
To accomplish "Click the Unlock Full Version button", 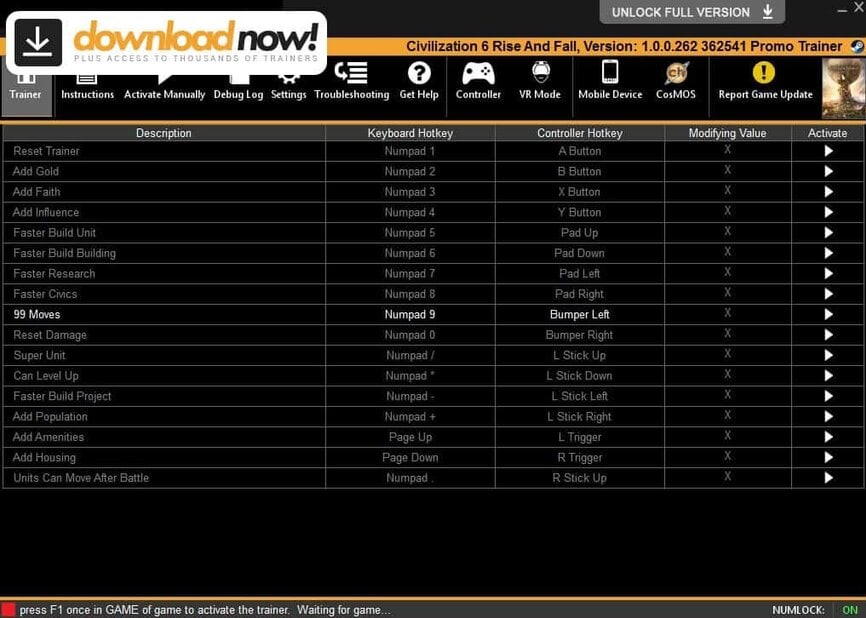I will tap(692, 12).
